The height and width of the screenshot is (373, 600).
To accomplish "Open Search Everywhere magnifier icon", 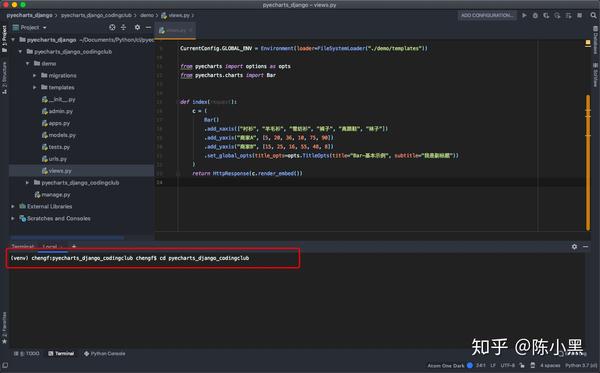I will (593, 15).
